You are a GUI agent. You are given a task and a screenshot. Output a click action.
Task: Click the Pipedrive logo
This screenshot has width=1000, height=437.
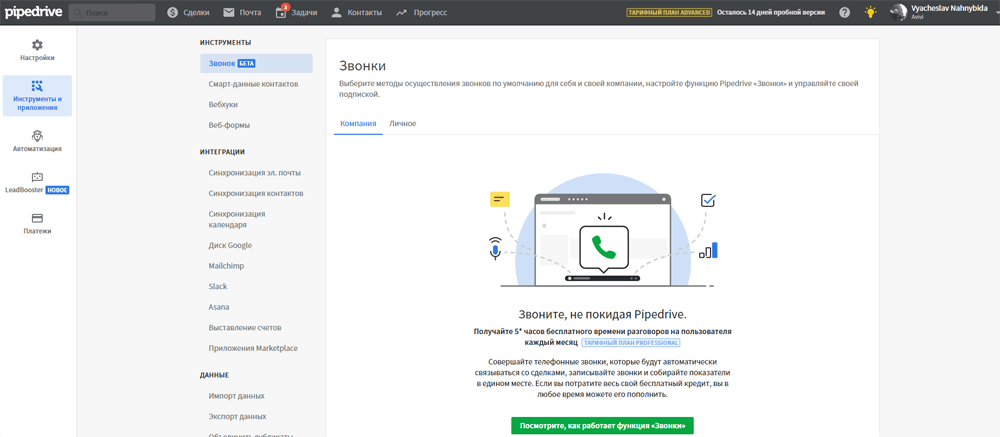coord(31,12)
